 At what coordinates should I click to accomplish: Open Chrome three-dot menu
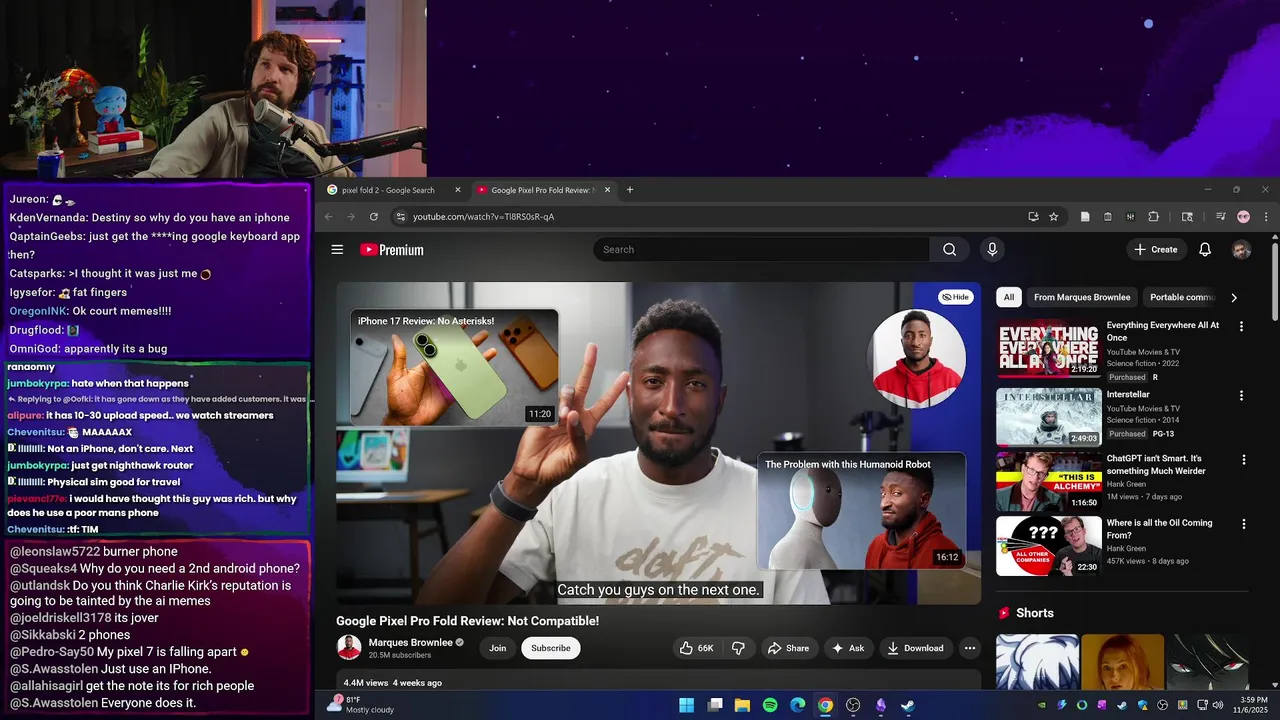point(1266,217)
